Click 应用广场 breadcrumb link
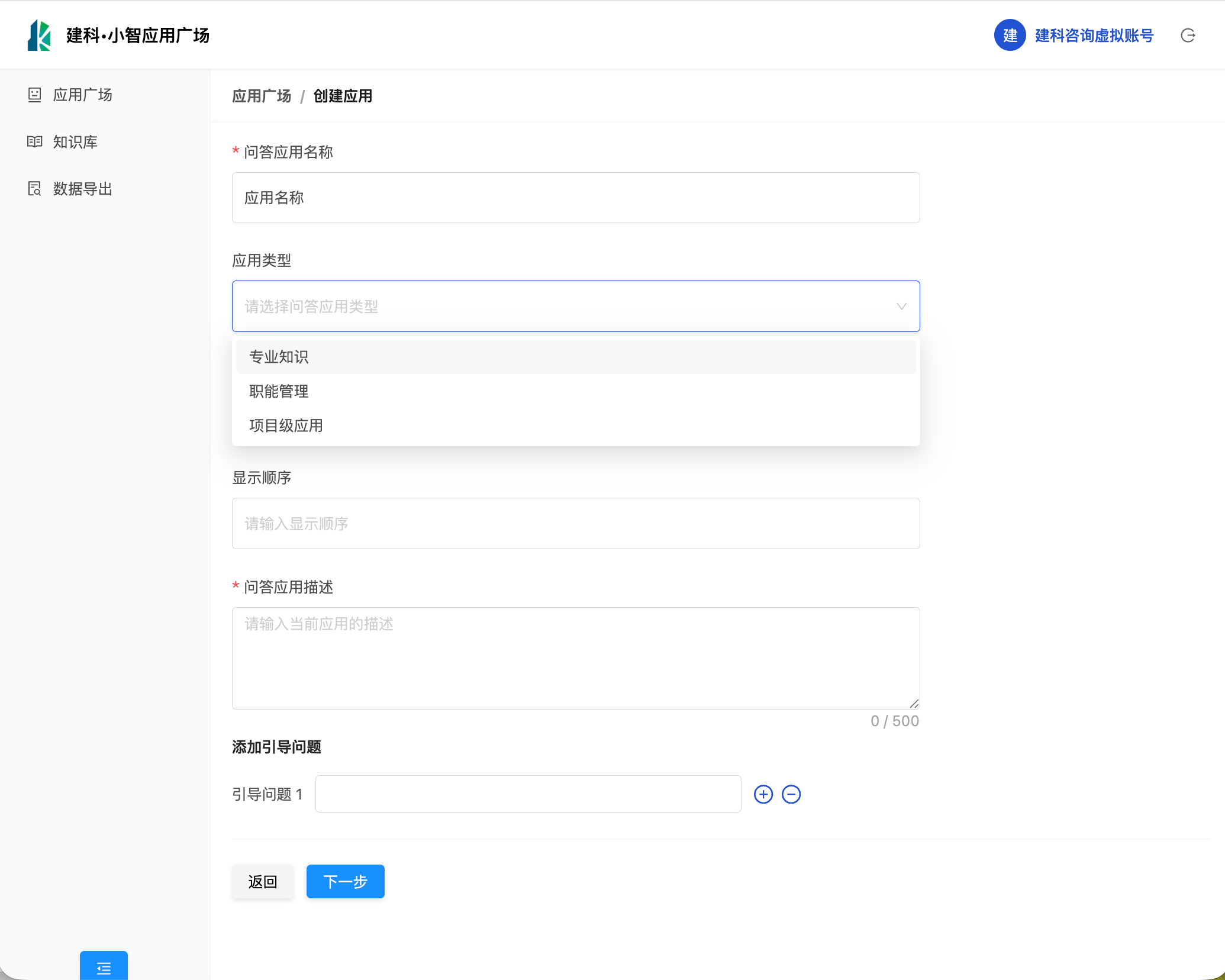Image resolution: width=1225 pixels, height=980 pixels. pyautogui.click(x=262, y=96)
